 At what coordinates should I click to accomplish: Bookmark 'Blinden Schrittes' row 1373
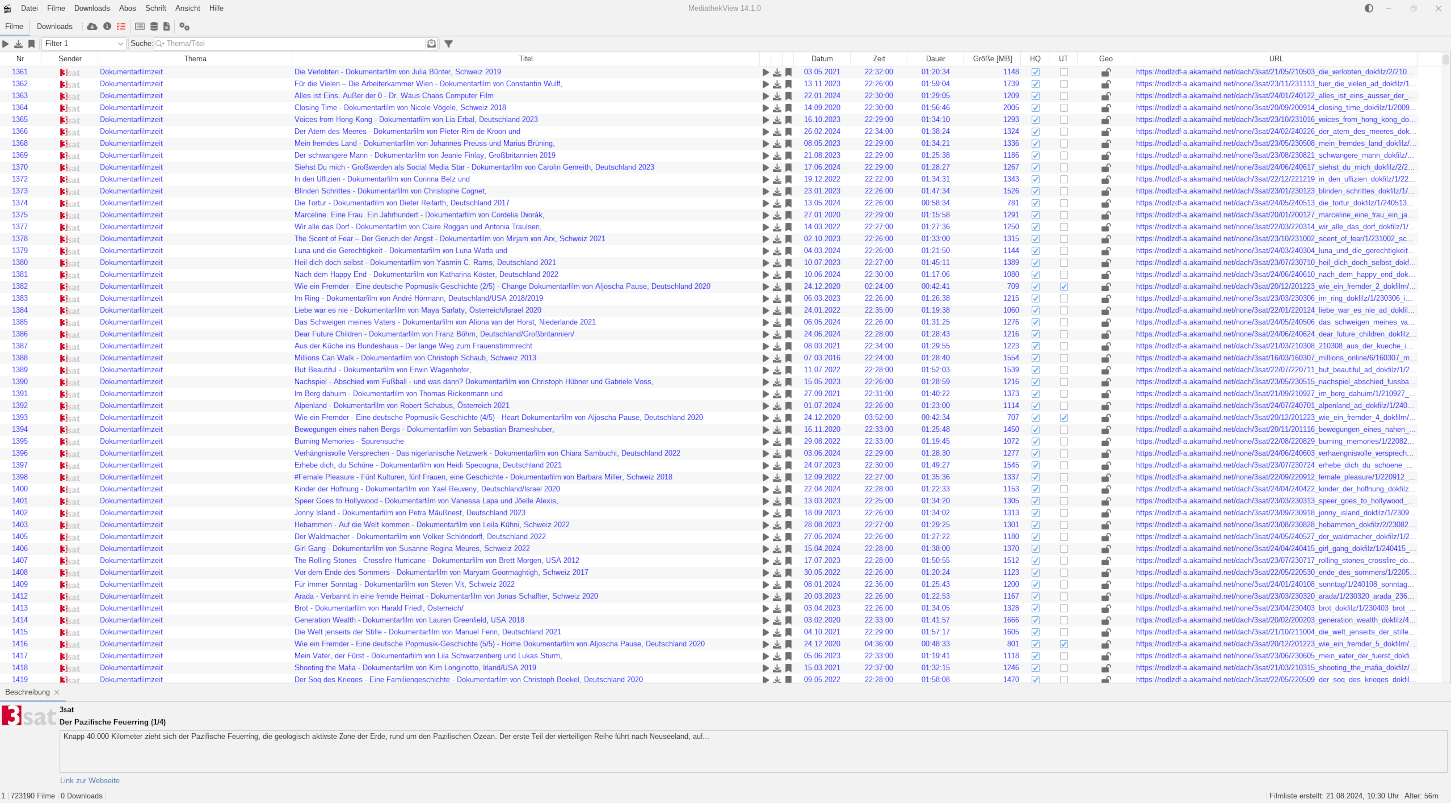pyautogui.click(x=788, y=191)
